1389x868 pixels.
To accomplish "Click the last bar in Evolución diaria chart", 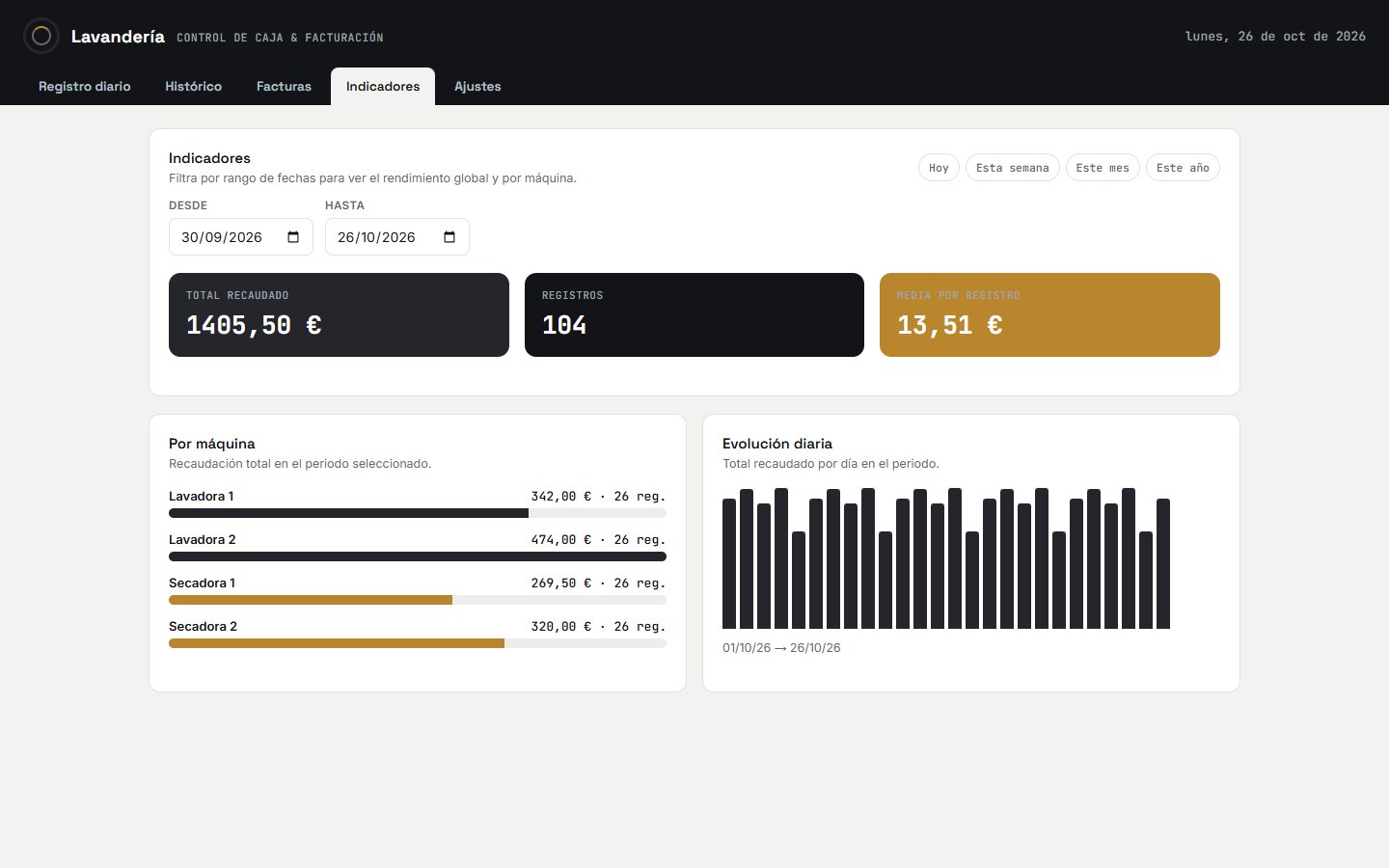I will (x=1163, y=563).
